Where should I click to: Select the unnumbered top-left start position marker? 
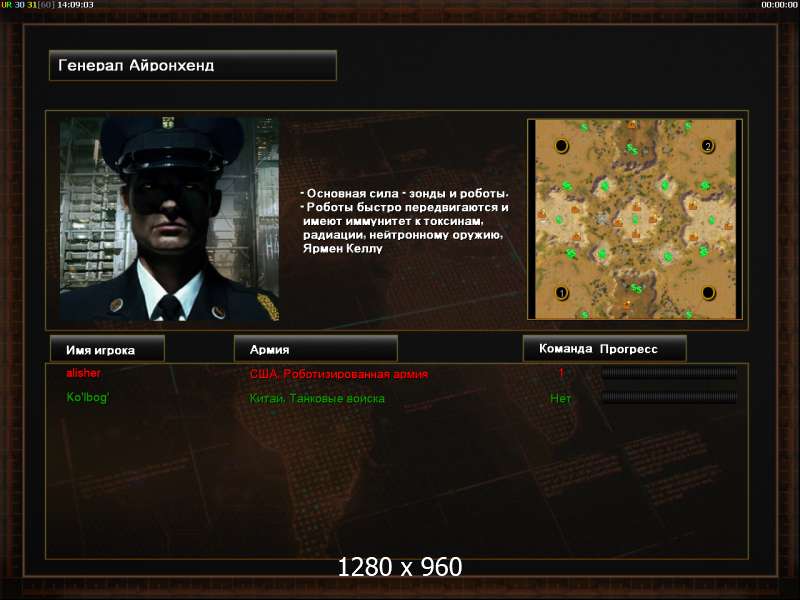tap(561, 146)
